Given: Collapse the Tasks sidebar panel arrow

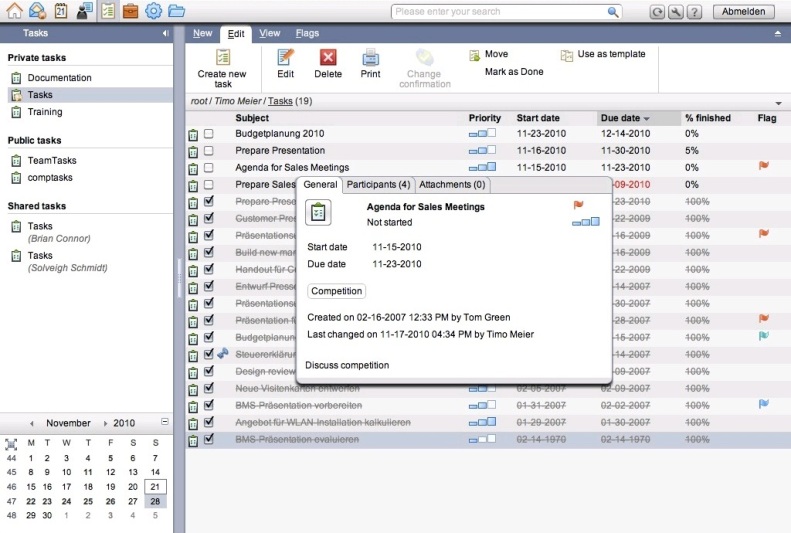Looking at the screenshot, I should click(x=165, y=33).
